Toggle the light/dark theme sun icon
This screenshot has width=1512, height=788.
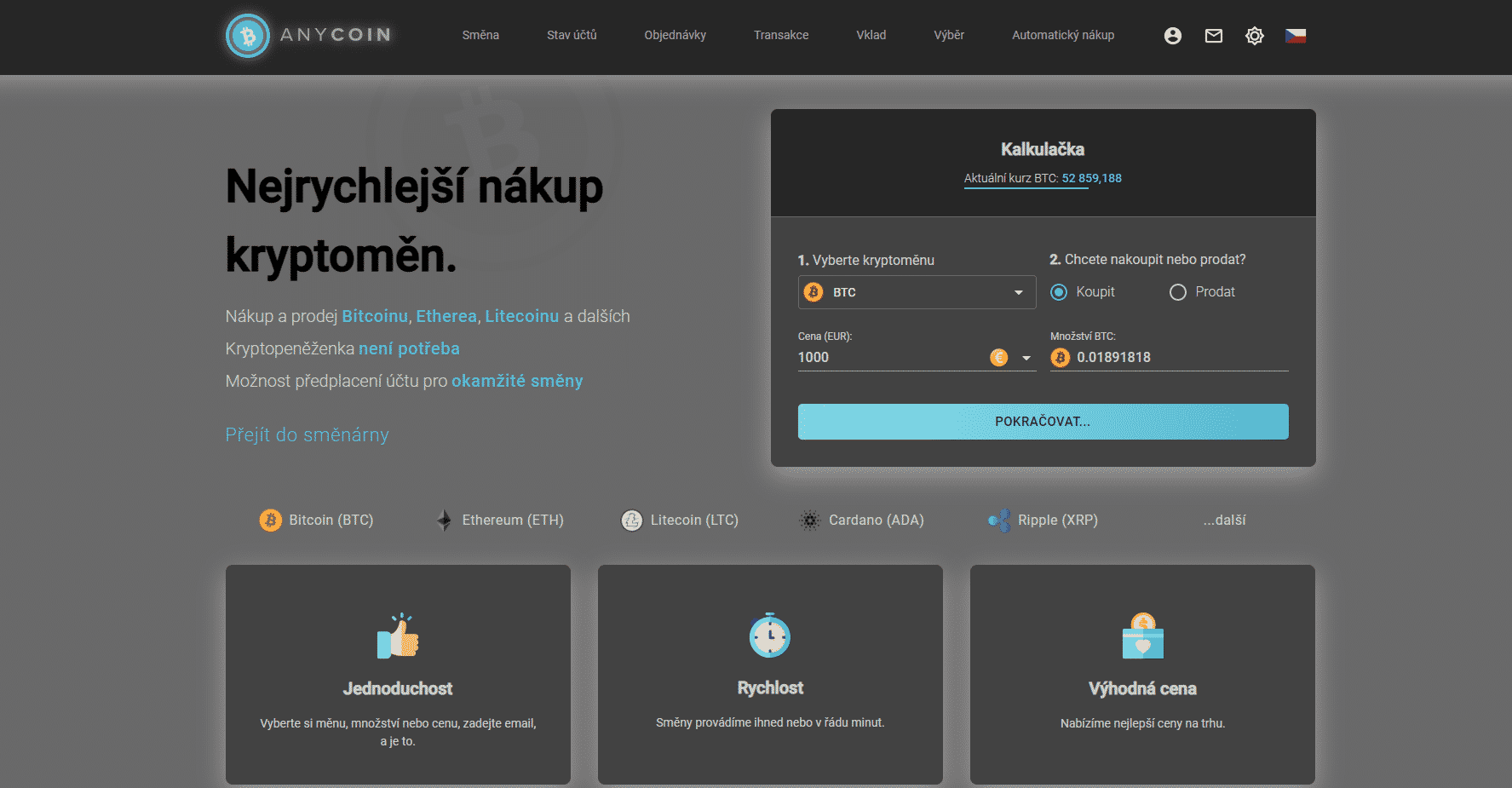coord(1255,36)
